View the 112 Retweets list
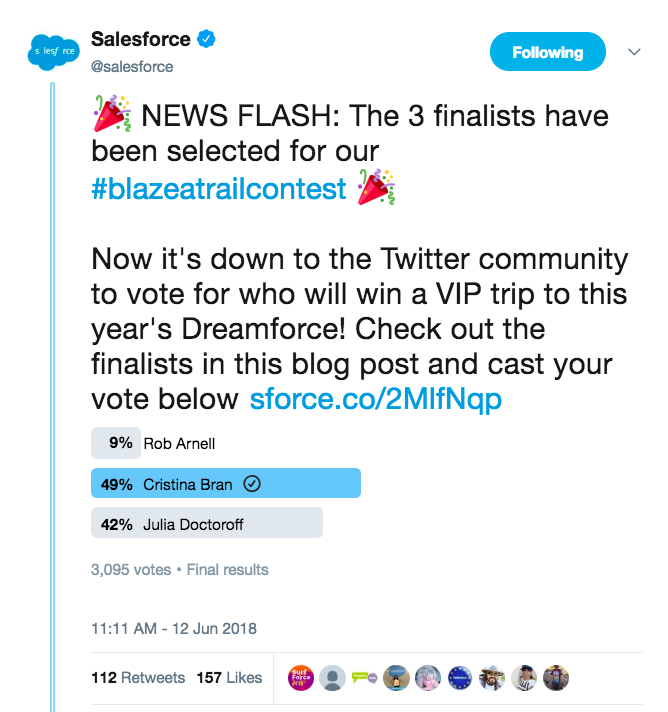The height and width of the screenshot is (712, 668). point(138,677)
